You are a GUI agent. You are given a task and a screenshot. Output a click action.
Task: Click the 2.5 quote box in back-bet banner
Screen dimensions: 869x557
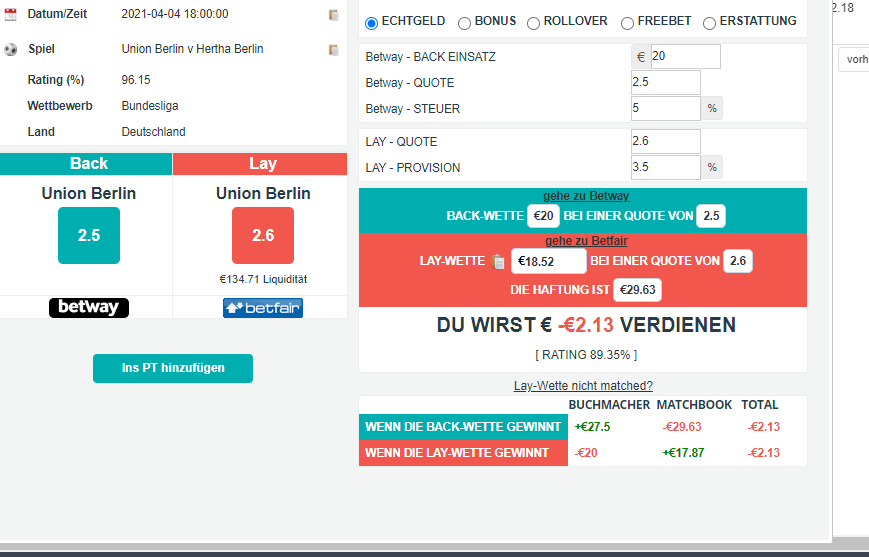coord(711,216)
